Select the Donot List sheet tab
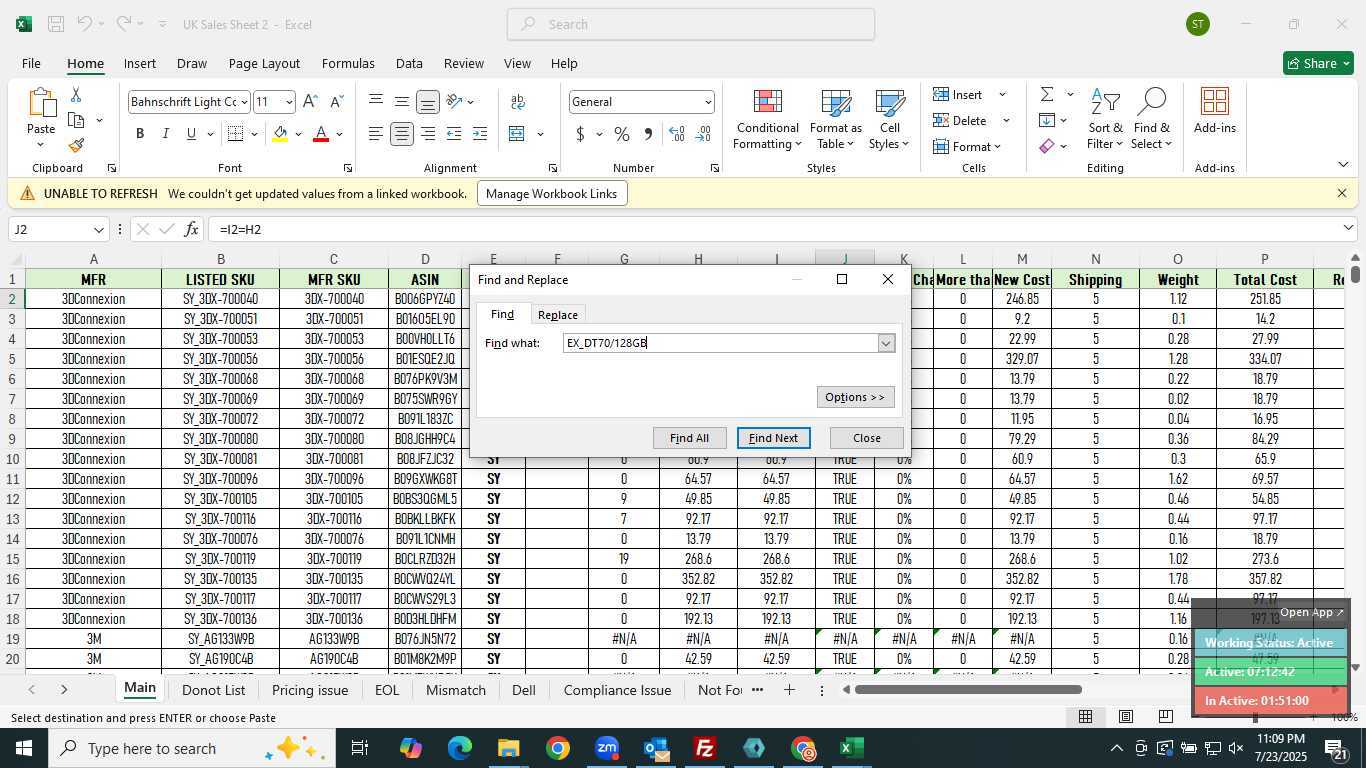 (x=213, y=690)
